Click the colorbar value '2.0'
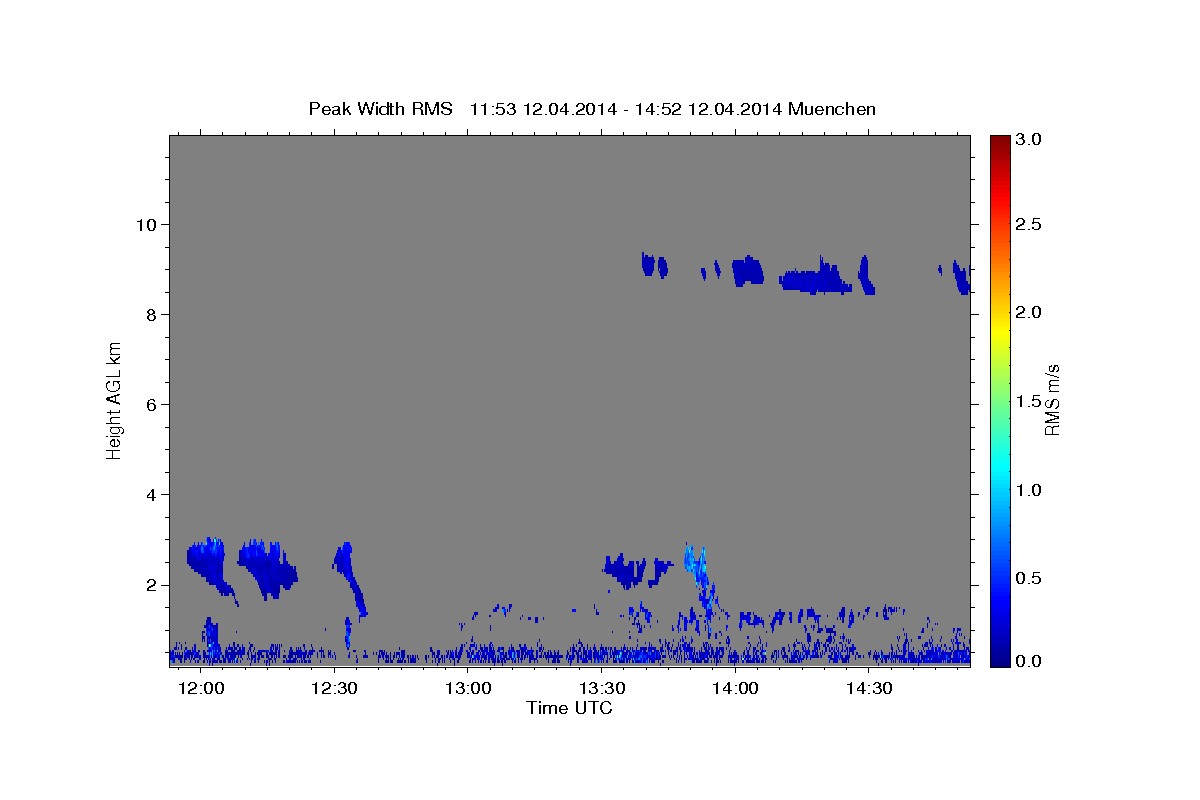Image resolution: width=1200 pixels, height=800 pixels. (x=1030, y=312)
